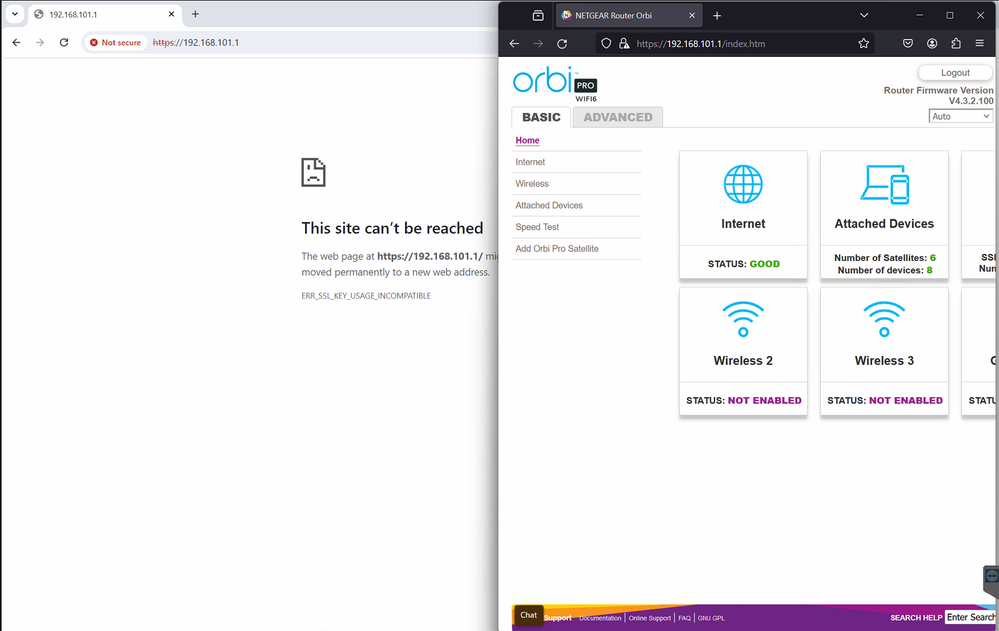
Task: Click the Internet globe icon
Action: point(742,184)
